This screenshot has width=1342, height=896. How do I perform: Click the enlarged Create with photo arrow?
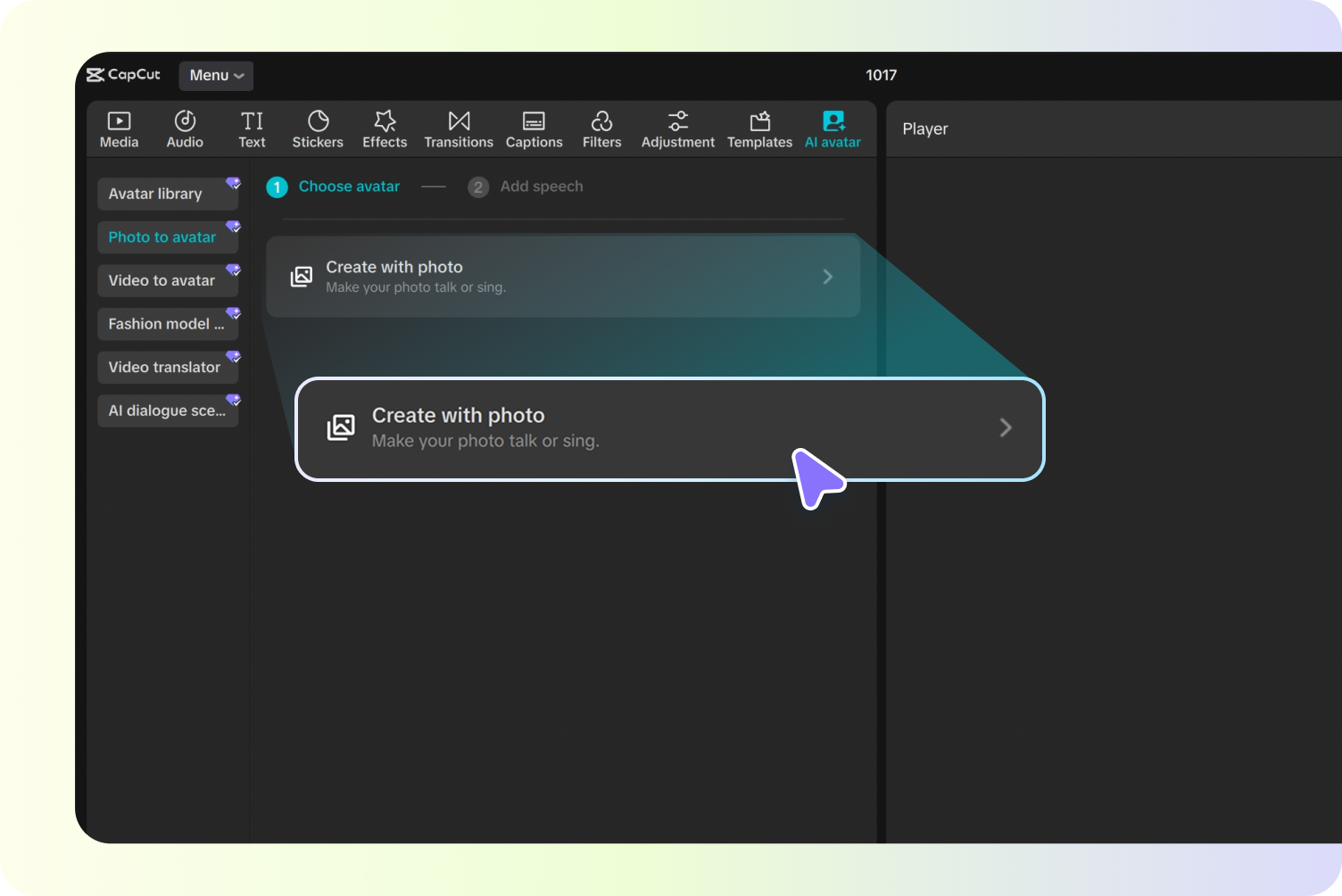click(1006, 427)
